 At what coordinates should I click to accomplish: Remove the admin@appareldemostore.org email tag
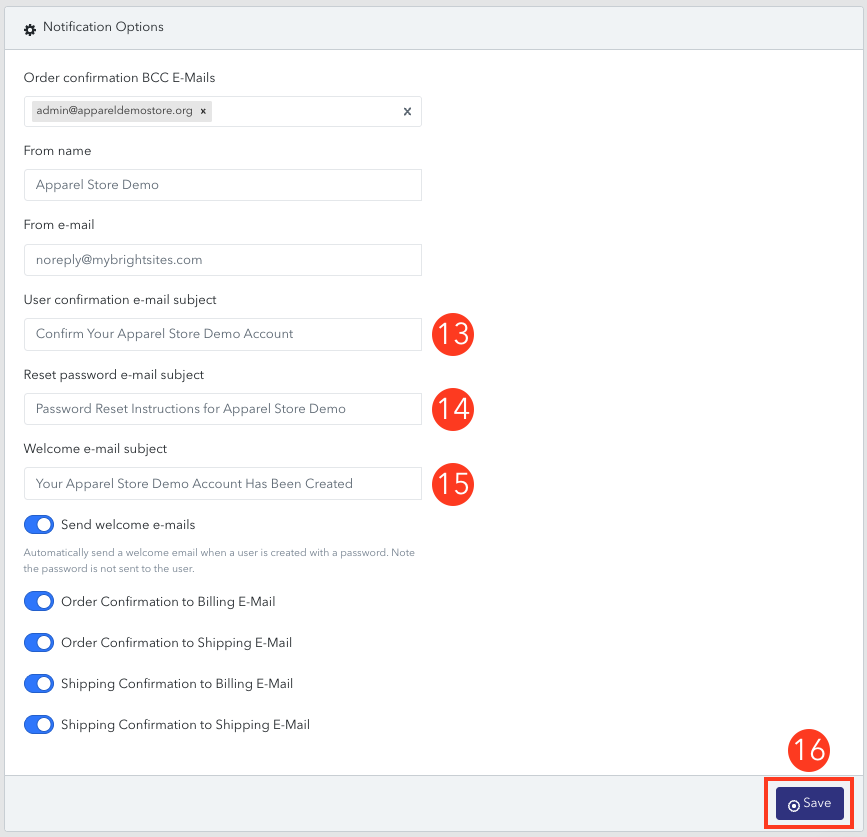[203, 111]
